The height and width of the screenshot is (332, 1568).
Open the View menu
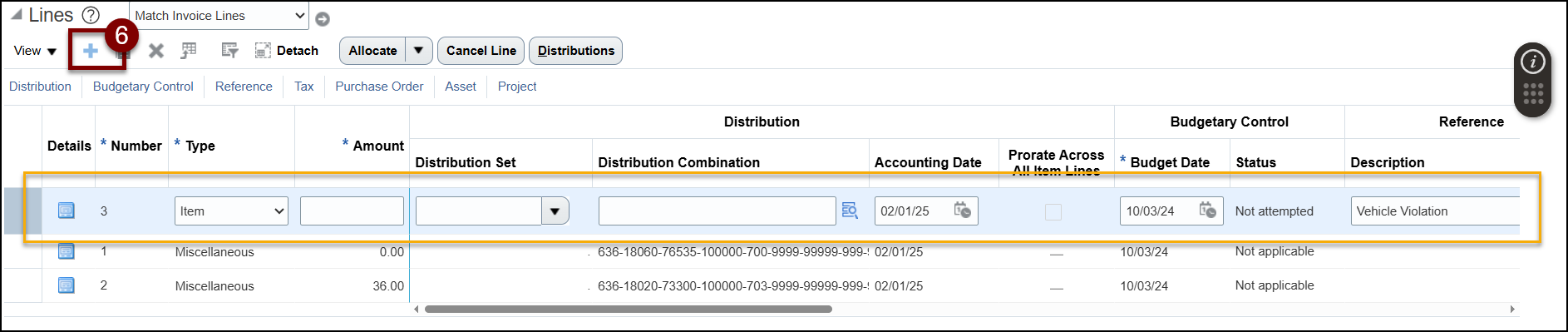(x=35, y=51)
